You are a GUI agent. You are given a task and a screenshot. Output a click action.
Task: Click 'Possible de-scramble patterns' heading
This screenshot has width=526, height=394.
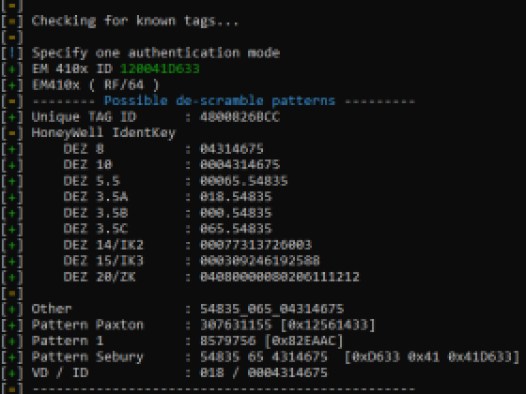220,101
